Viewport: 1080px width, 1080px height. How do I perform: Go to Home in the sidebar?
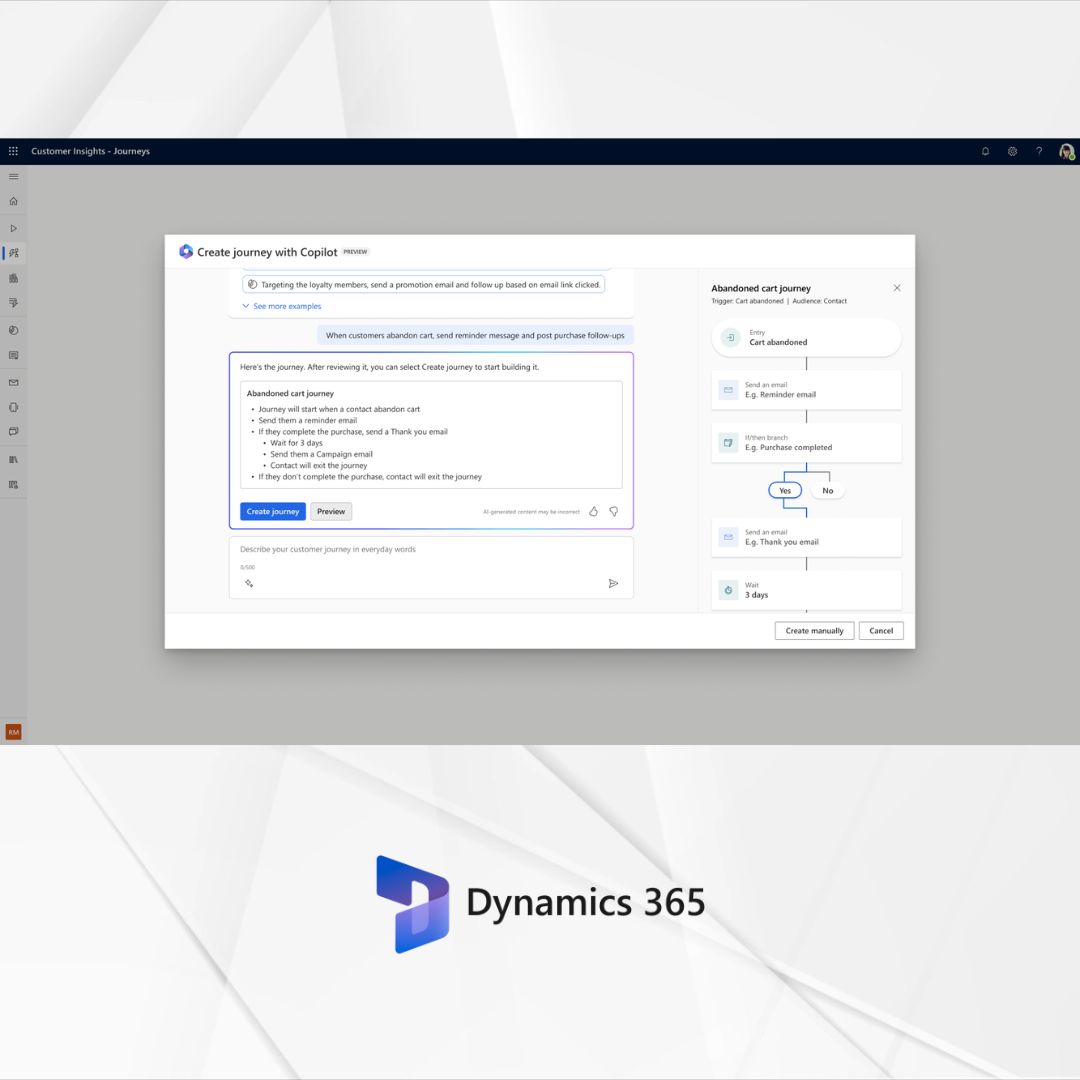13,201
